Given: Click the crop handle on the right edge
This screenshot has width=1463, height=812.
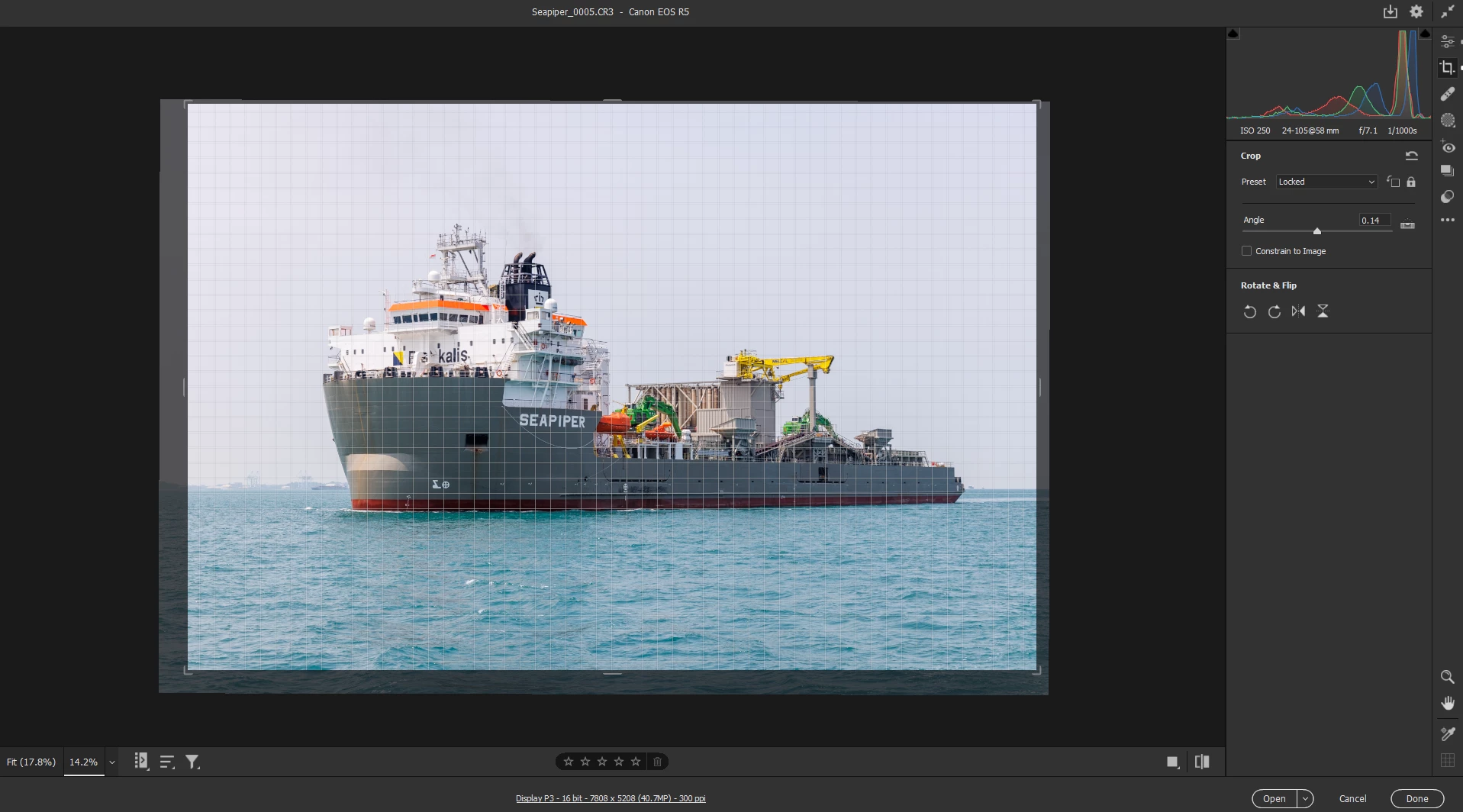Looking at the screenshot, I should coord(1039,388).
